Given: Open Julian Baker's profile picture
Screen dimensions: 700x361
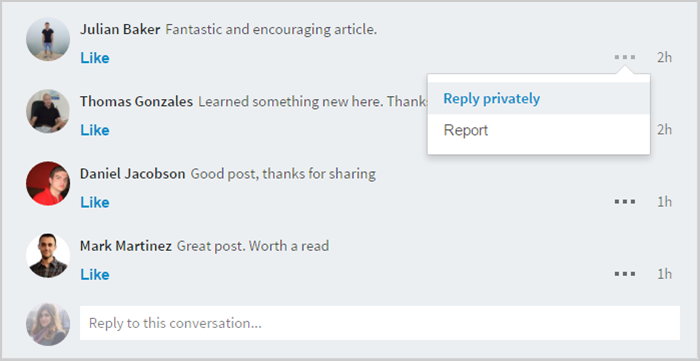Looking at the screenshot, I should click(x=48, y=39).
